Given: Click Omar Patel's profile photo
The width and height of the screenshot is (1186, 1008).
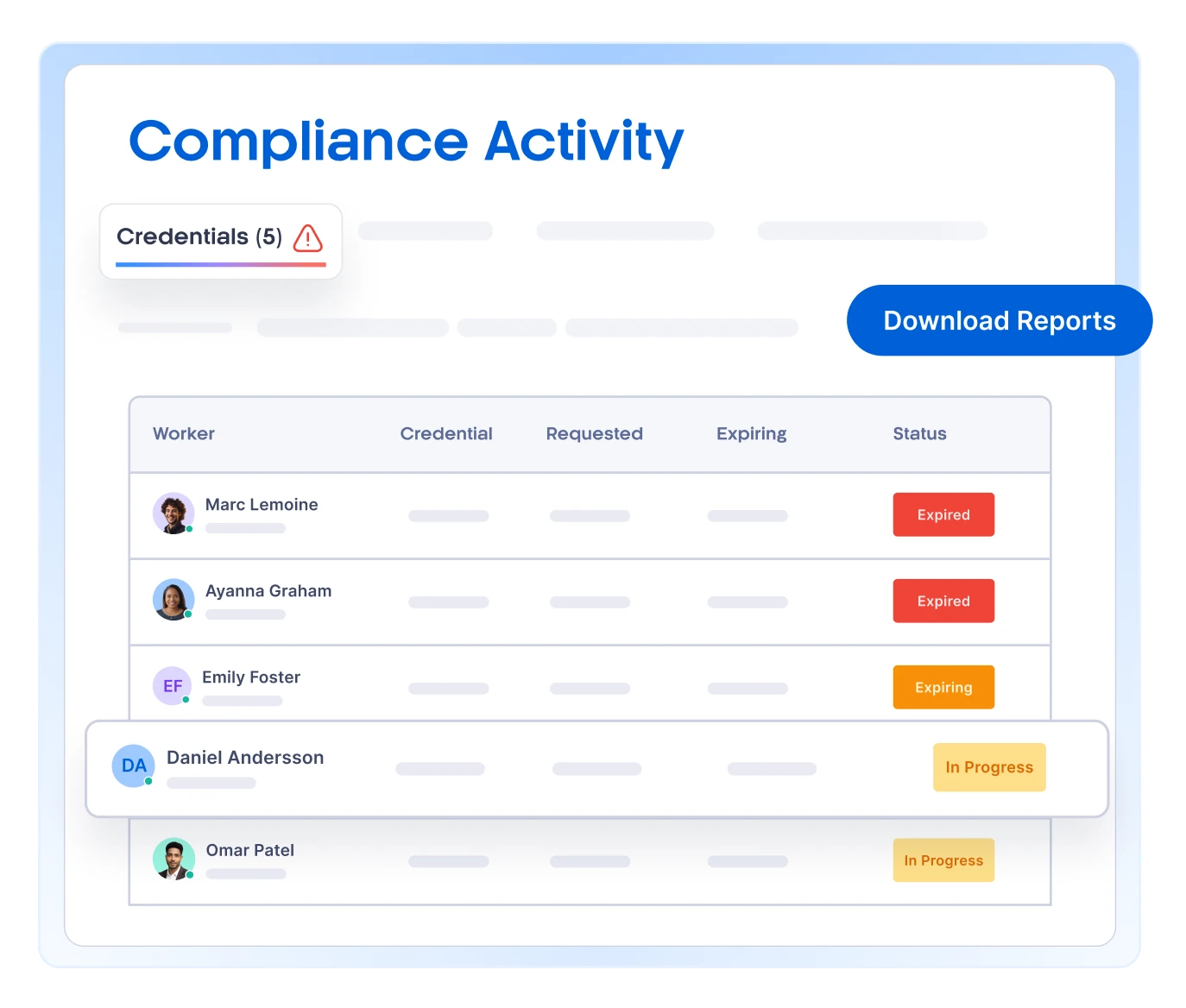Looking at the screenshot, I should coord(173,859).
